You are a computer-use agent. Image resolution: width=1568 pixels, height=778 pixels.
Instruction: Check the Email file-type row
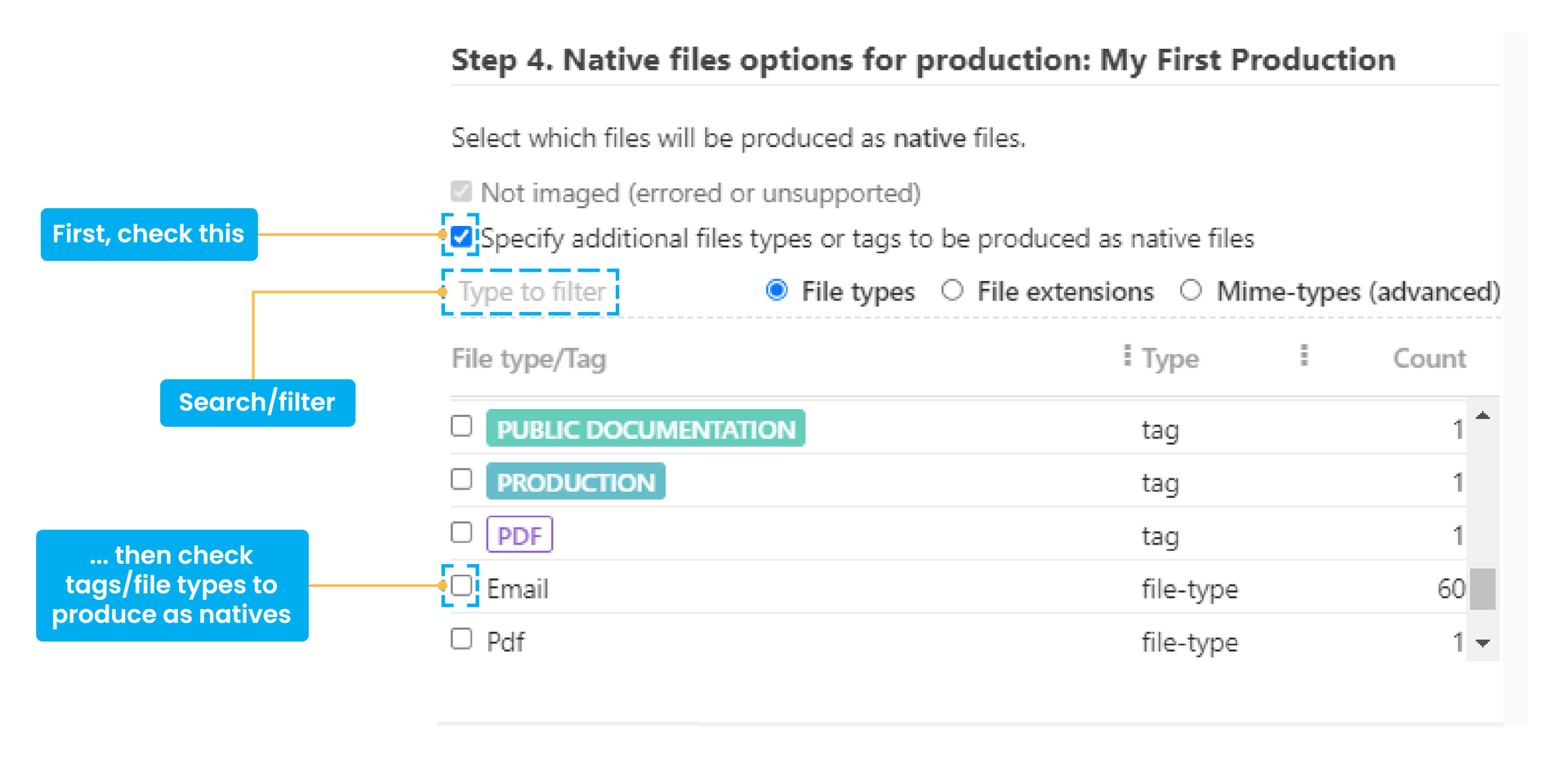461,586
